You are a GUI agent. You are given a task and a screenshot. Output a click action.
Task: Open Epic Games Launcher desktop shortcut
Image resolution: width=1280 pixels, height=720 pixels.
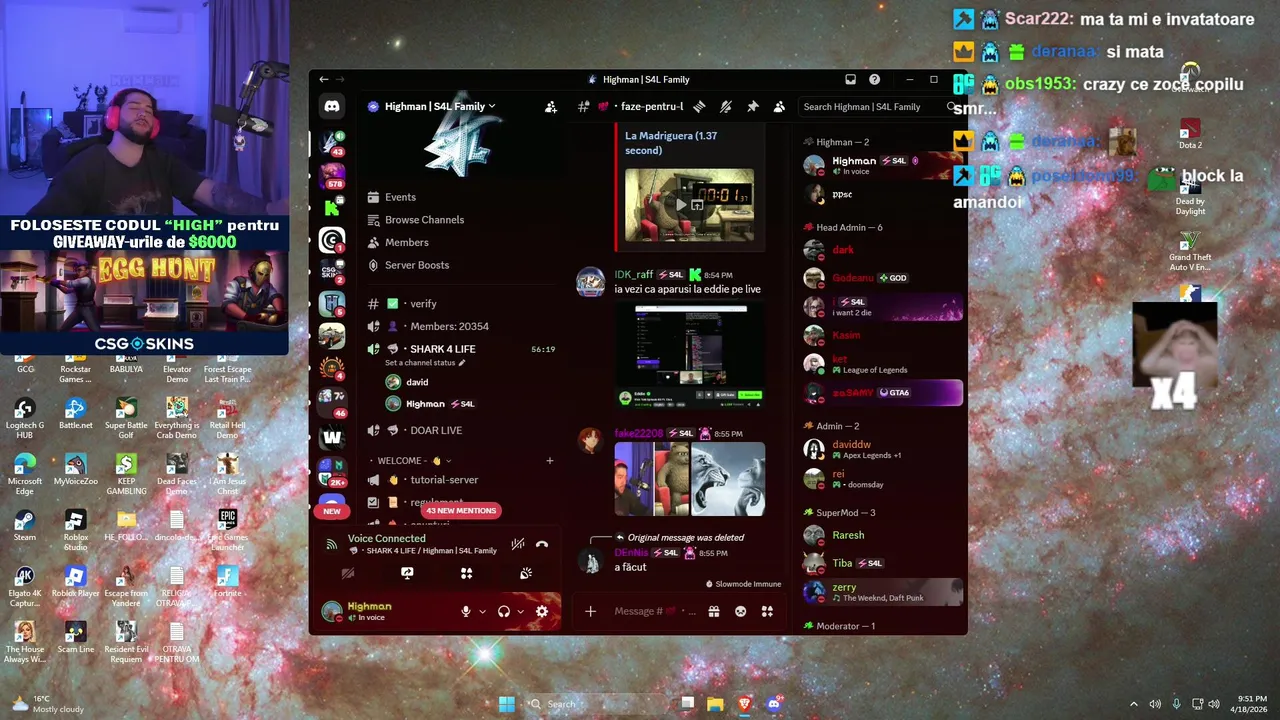227,528
